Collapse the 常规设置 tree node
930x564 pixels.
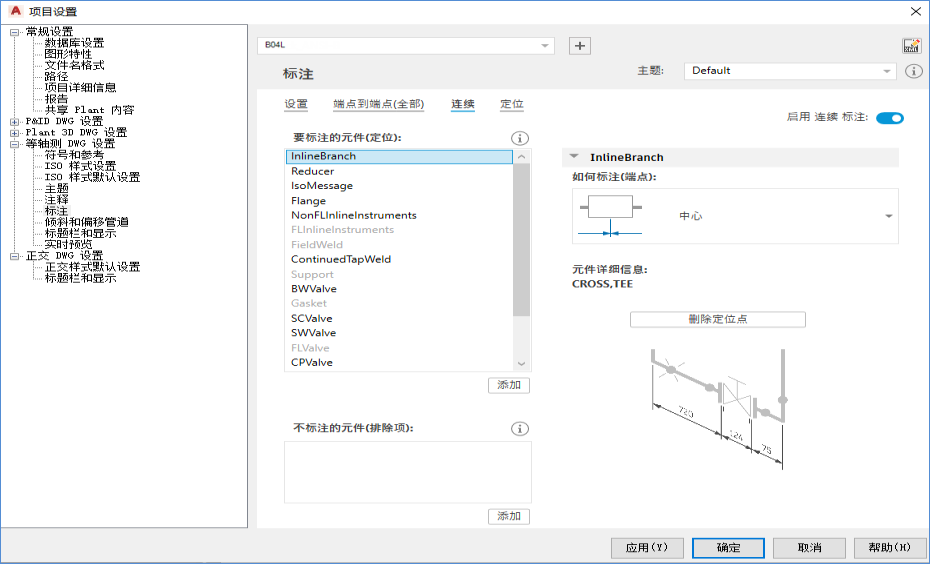click(14, 32)
